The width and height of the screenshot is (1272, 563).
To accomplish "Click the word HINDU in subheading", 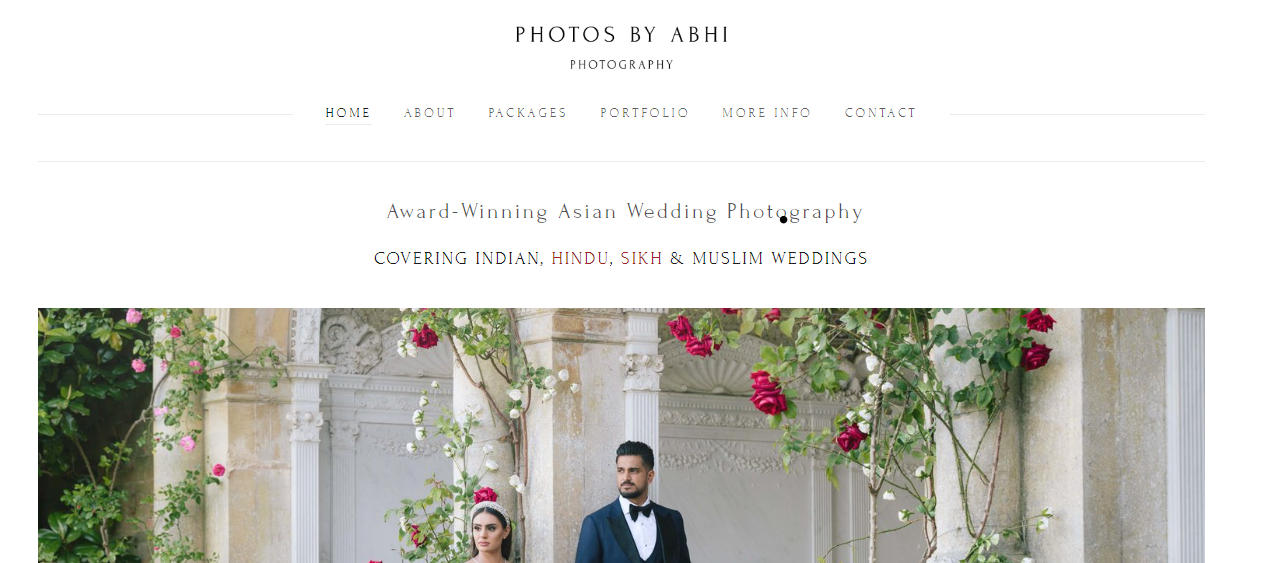I will pyautogui.click(x=580, y=259).
